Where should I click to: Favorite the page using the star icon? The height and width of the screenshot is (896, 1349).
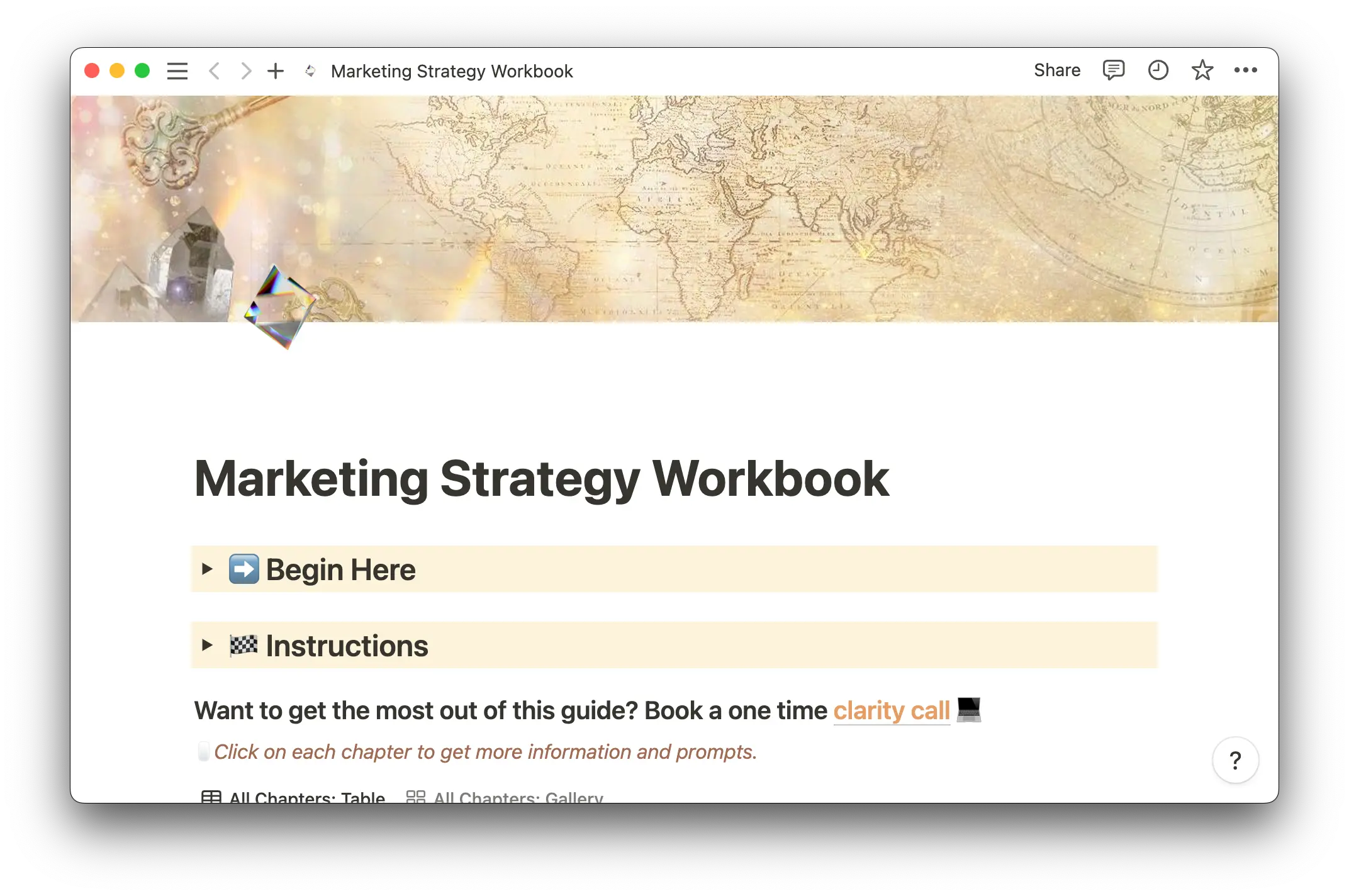(1202, 70)
